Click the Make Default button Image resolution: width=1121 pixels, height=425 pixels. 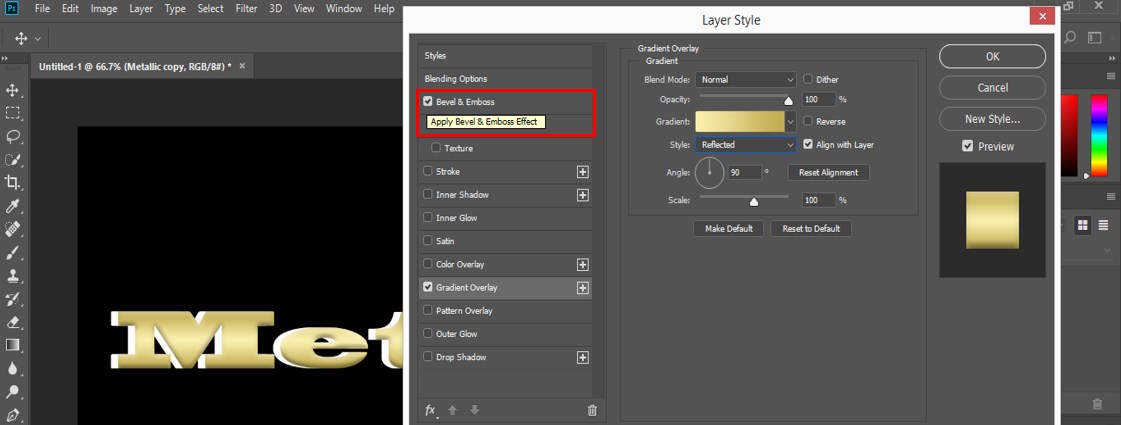tap(729, 228)
